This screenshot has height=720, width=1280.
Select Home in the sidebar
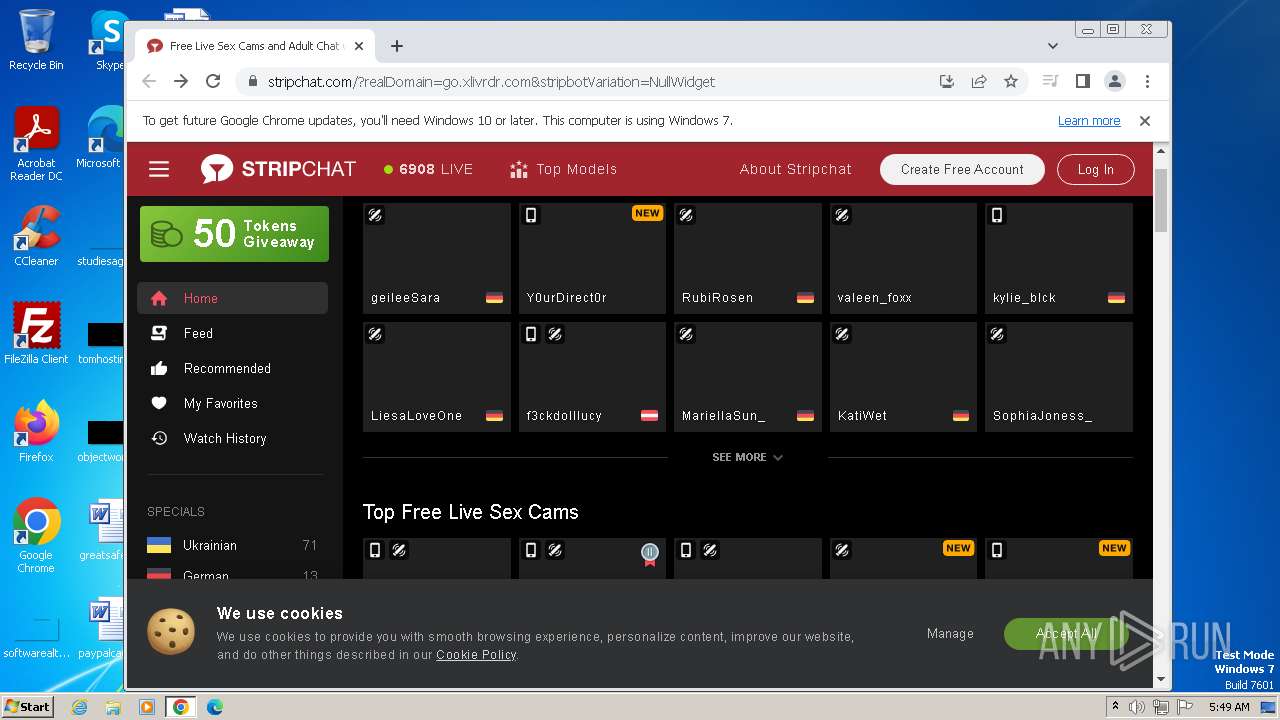pos(232,298)
